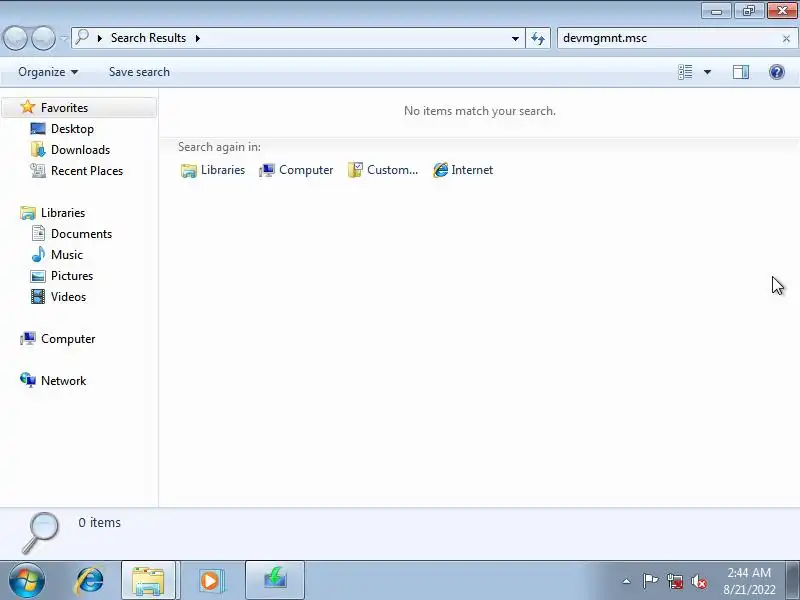Select Network in navigation pane
Screen dimensions: 800x600
63,380
